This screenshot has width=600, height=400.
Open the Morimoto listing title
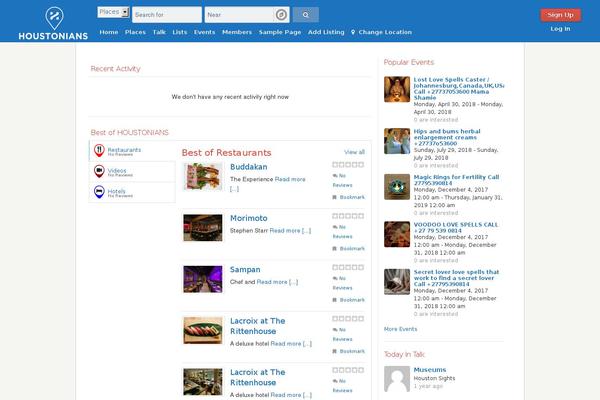click(249, 218)
